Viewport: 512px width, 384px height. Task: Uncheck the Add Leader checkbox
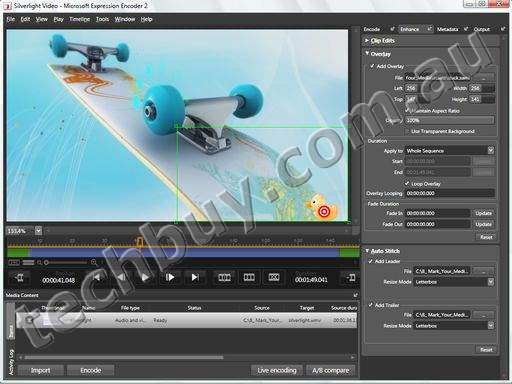pos(370,261)
